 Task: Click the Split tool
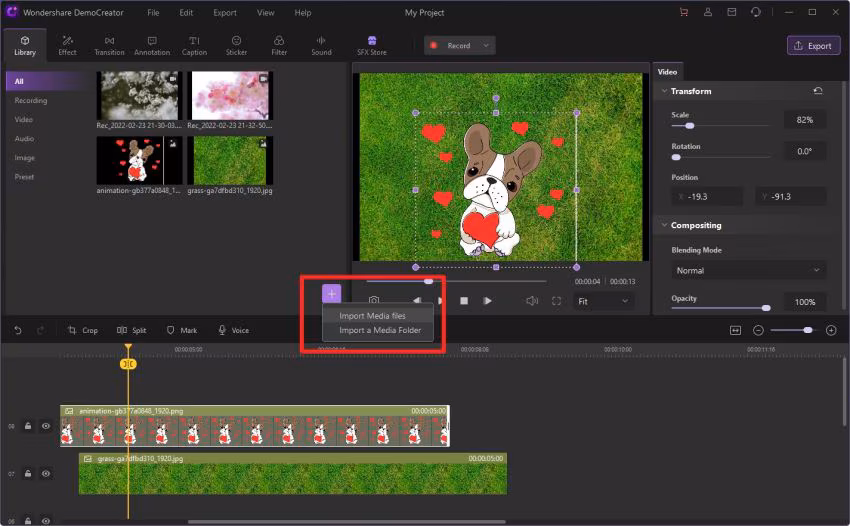(x=131, y=330)
